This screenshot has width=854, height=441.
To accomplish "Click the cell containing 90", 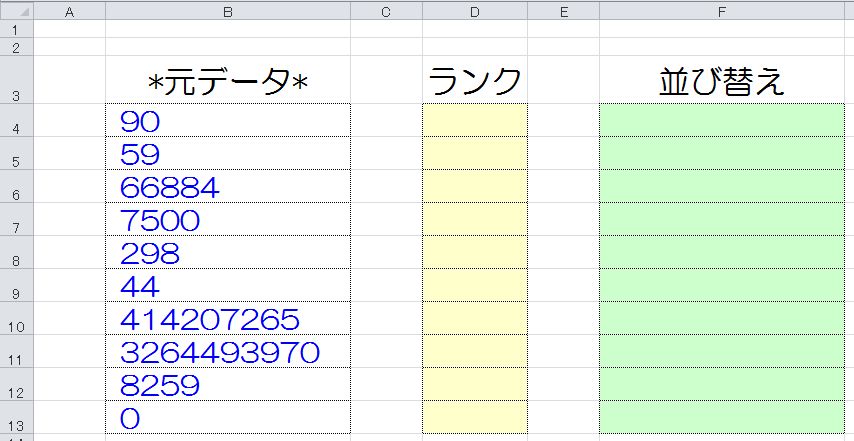I will click(x=228, y=120).
